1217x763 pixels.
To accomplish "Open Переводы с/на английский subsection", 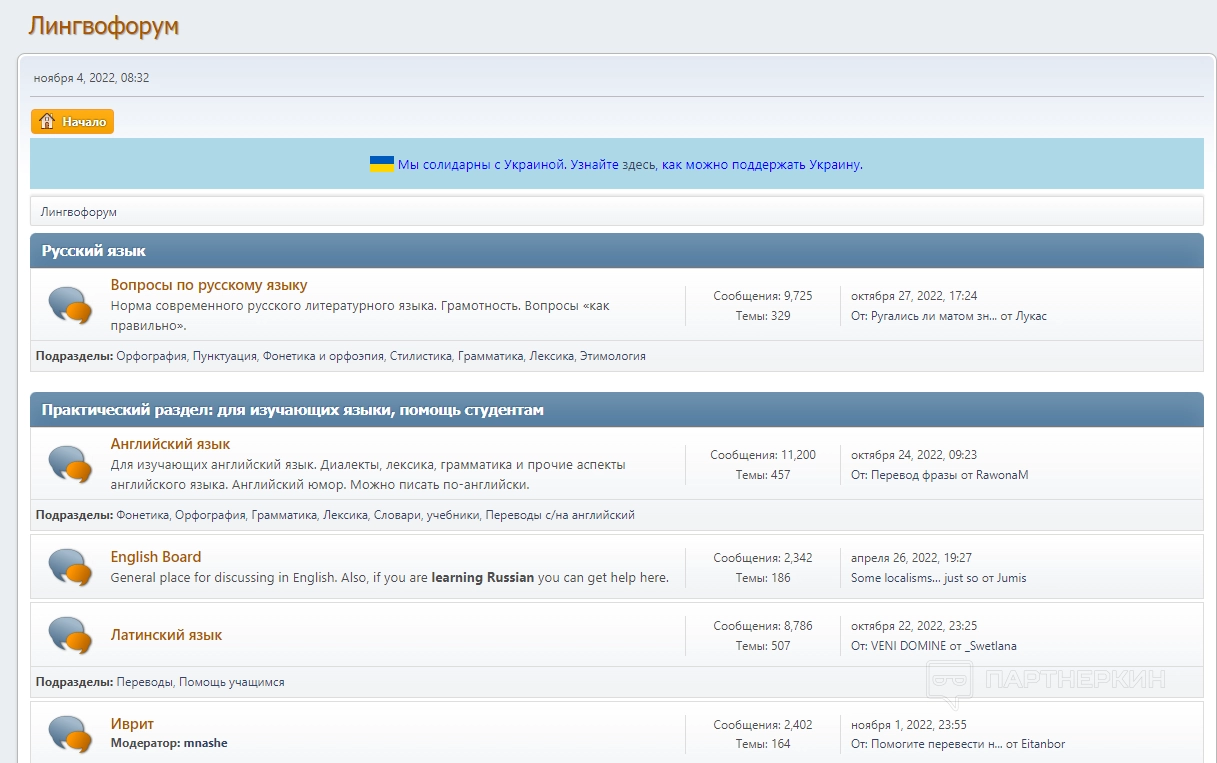I will tap(560, 515).
